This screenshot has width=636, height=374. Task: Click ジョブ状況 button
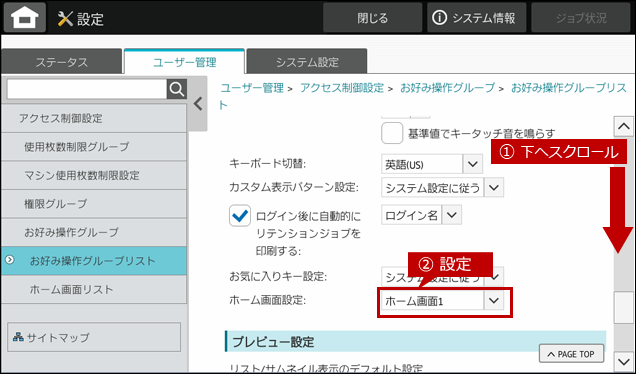581,18
